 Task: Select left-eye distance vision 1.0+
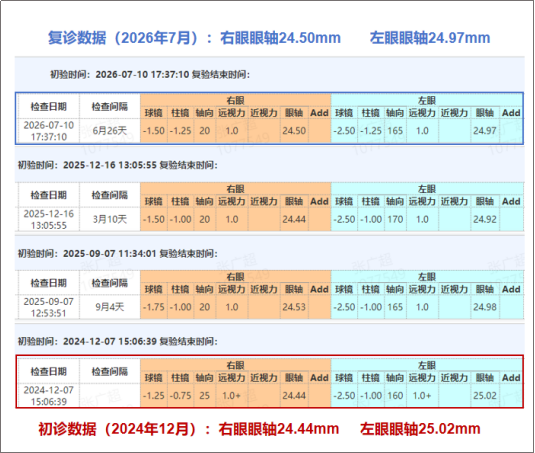tap(422, 396)
